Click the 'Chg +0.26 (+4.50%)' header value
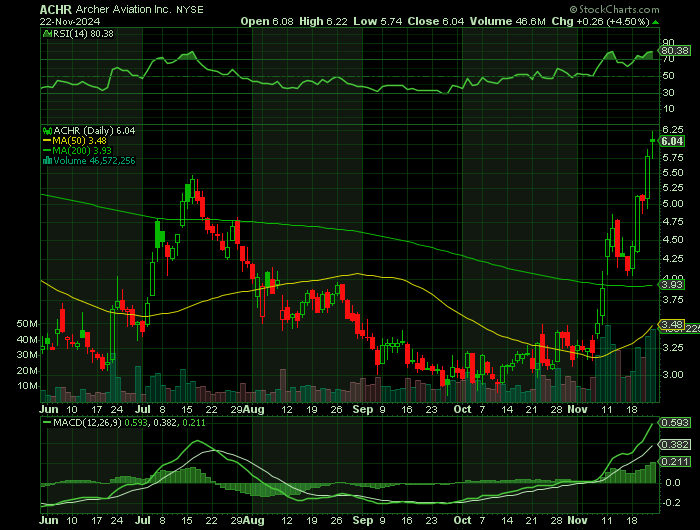 tap(600, 21)
